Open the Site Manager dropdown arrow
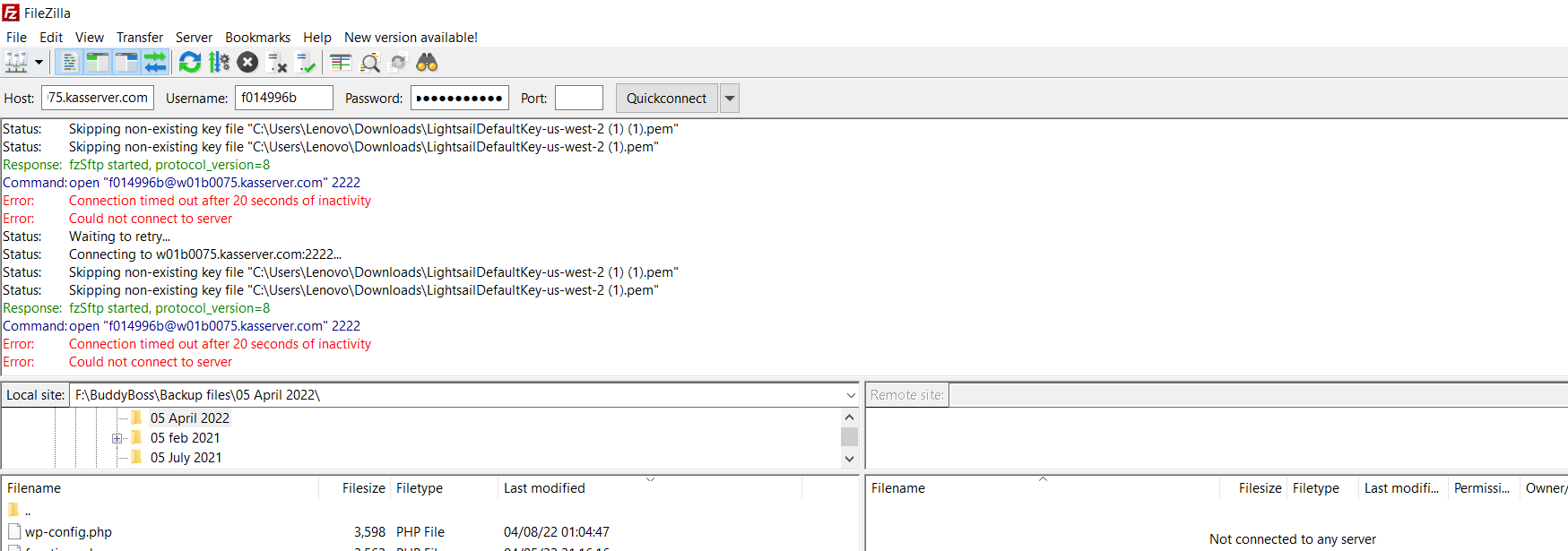Screen dimensions: 1568x551 [39, 63]
